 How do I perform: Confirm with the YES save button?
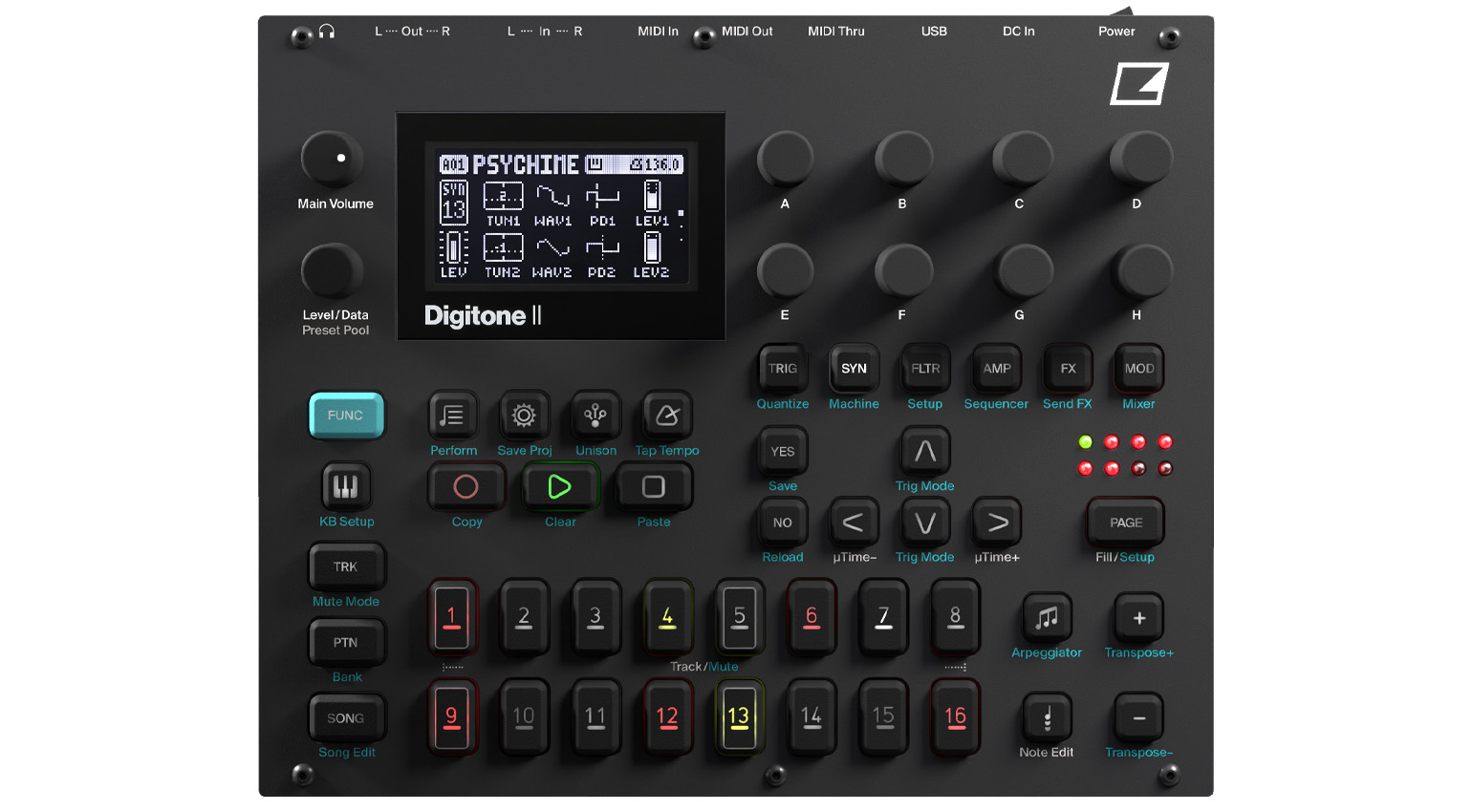coord(781,450)
